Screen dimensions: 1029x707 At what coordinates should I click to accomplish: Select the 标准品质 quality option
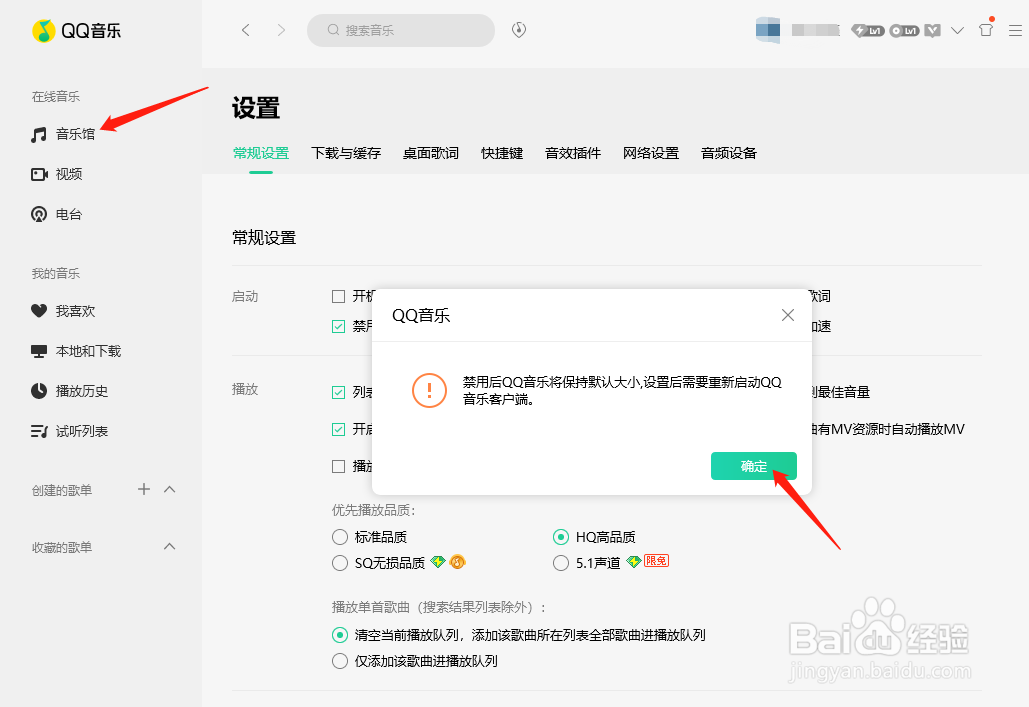(x=340, y=536)
